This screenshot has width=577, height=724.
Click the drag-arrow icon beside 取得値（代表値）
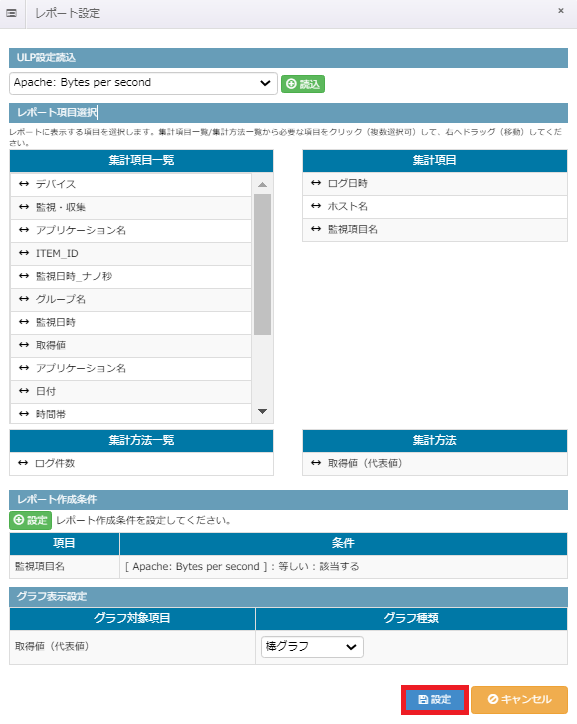(x=316, y=463)
